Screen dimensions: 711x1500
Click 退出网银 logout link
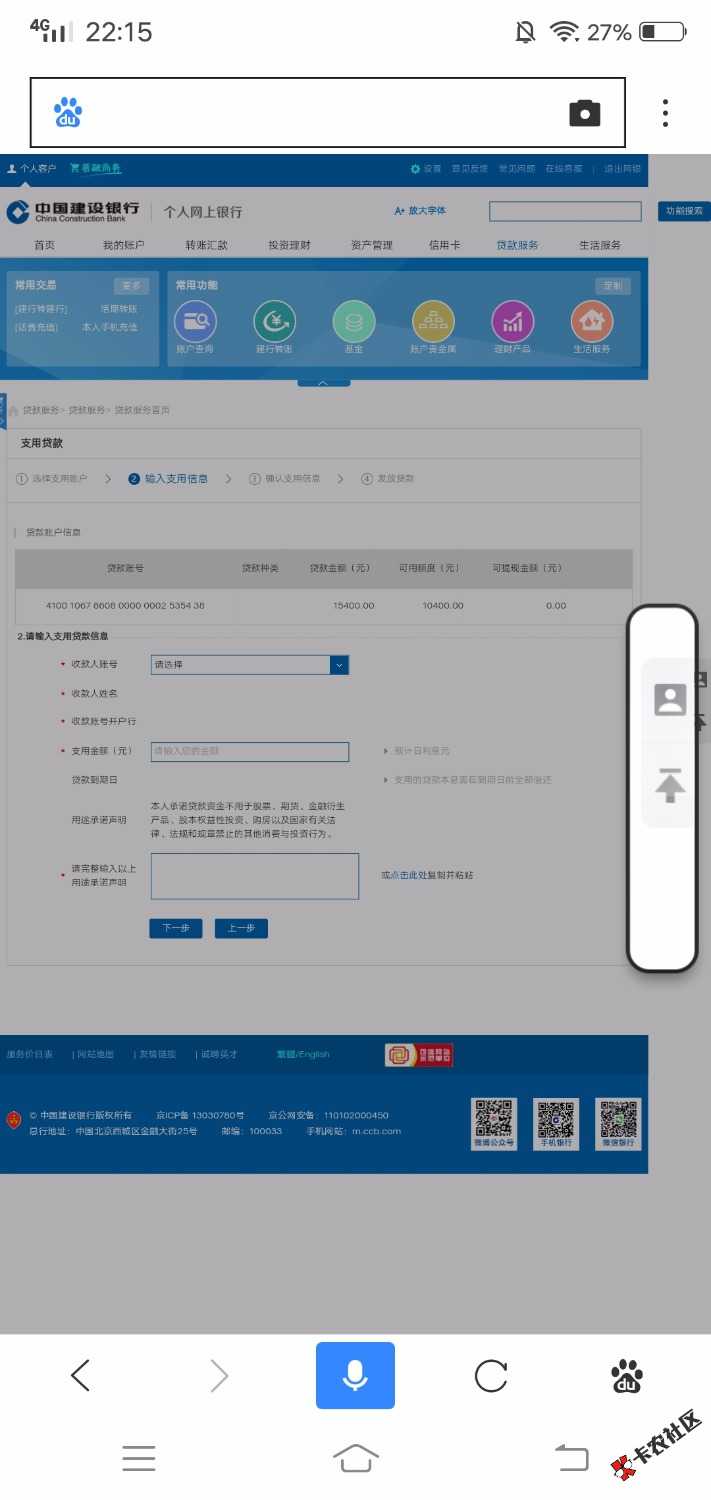pyautogui.click(x=622, y=169)
